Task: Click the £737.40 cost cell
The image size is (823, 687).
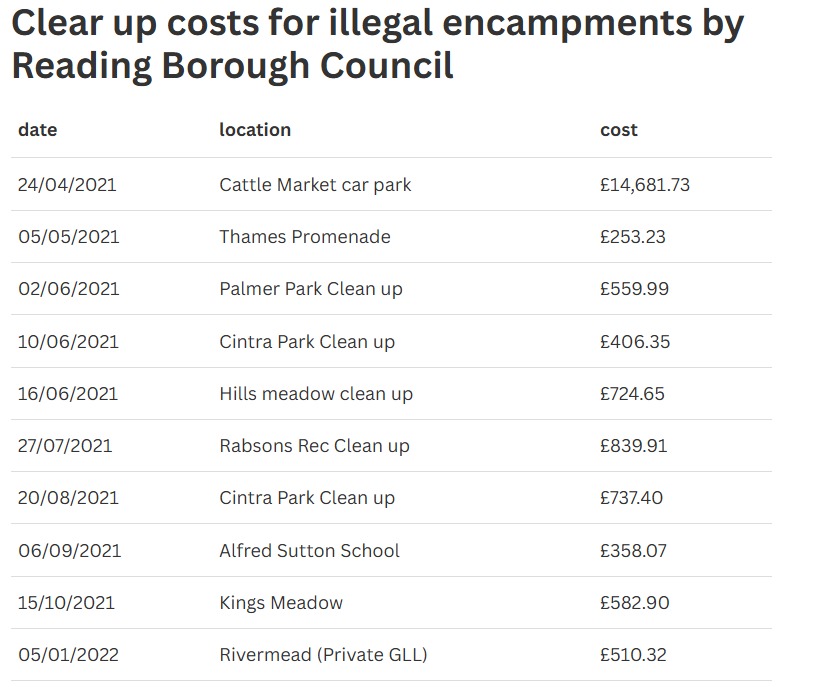Action: pos(631,498)
